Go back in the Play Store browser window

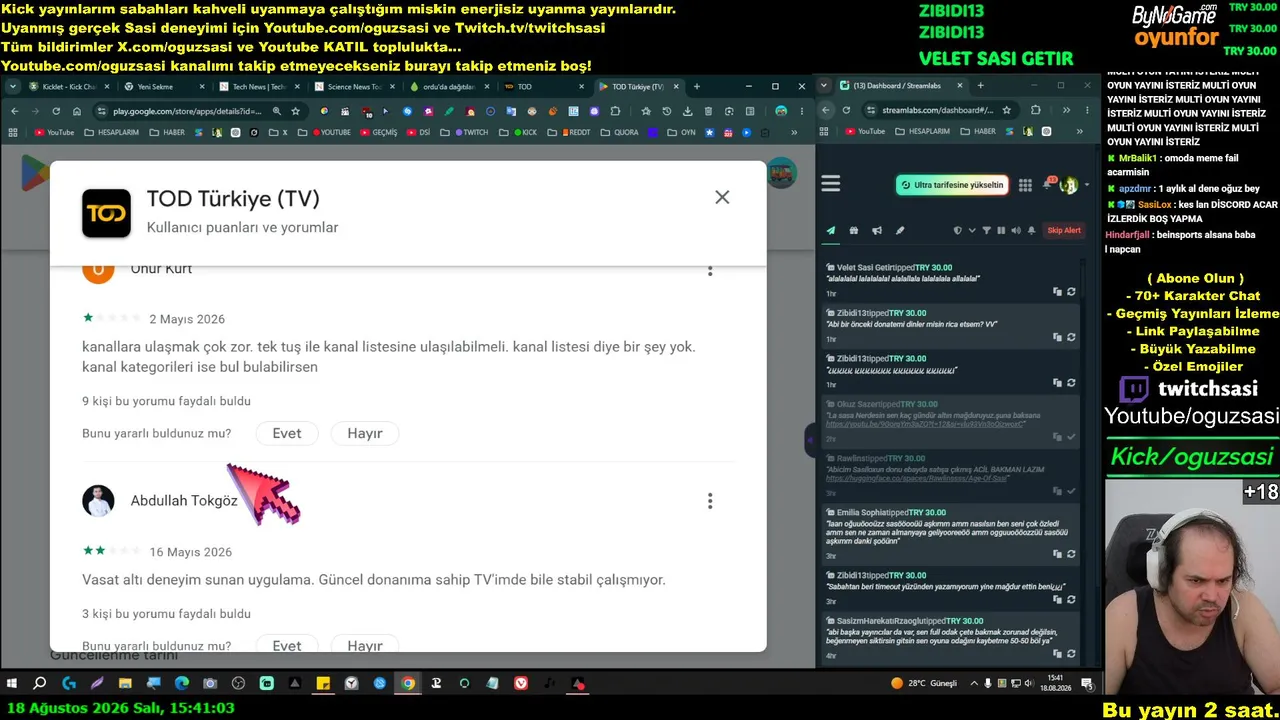pyautogui.click(x=14, y=111)
